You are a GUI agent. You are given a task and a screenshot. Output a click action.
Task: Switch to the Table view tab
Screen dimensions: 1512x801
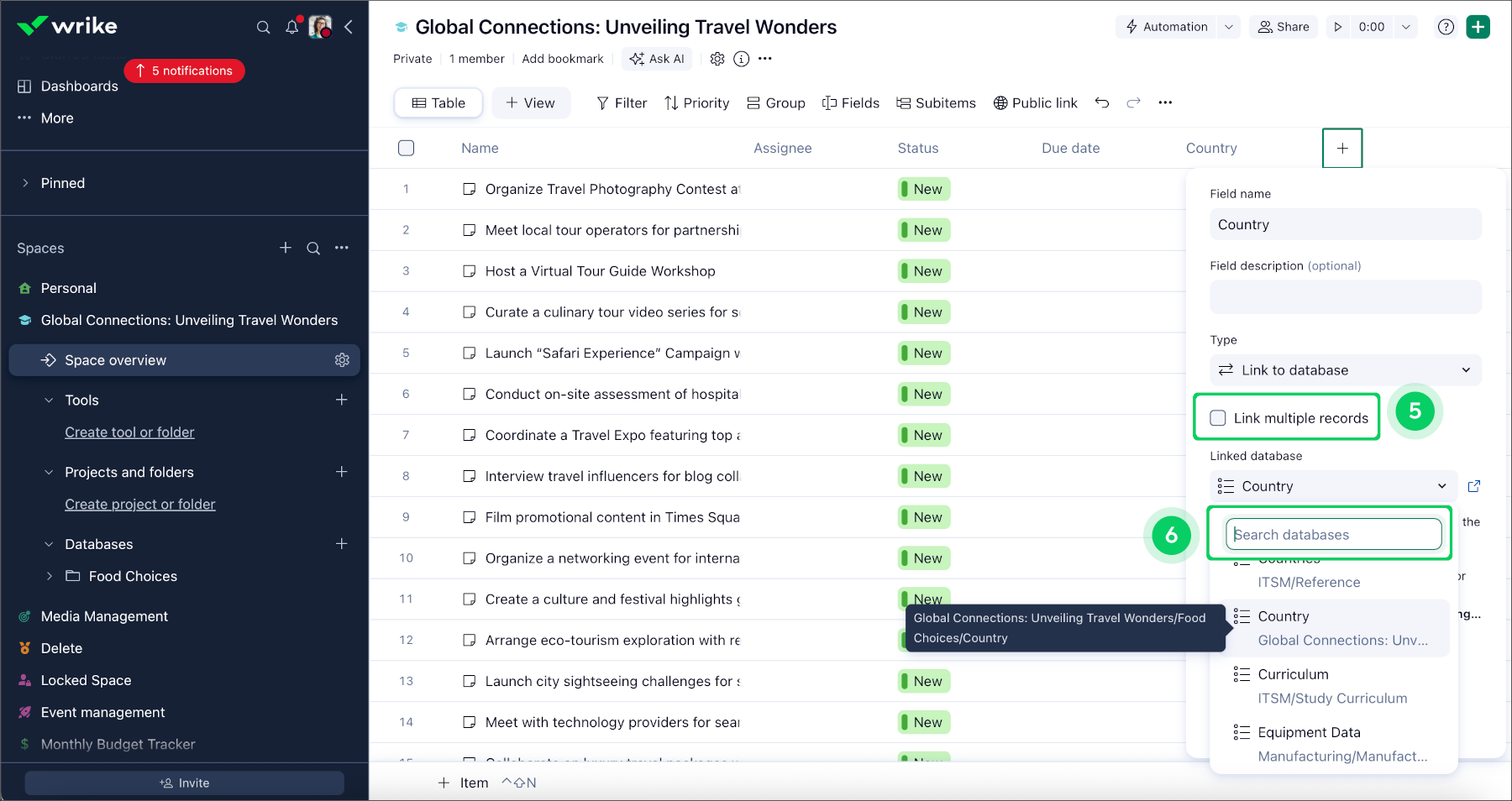click(x=438, y=102)
